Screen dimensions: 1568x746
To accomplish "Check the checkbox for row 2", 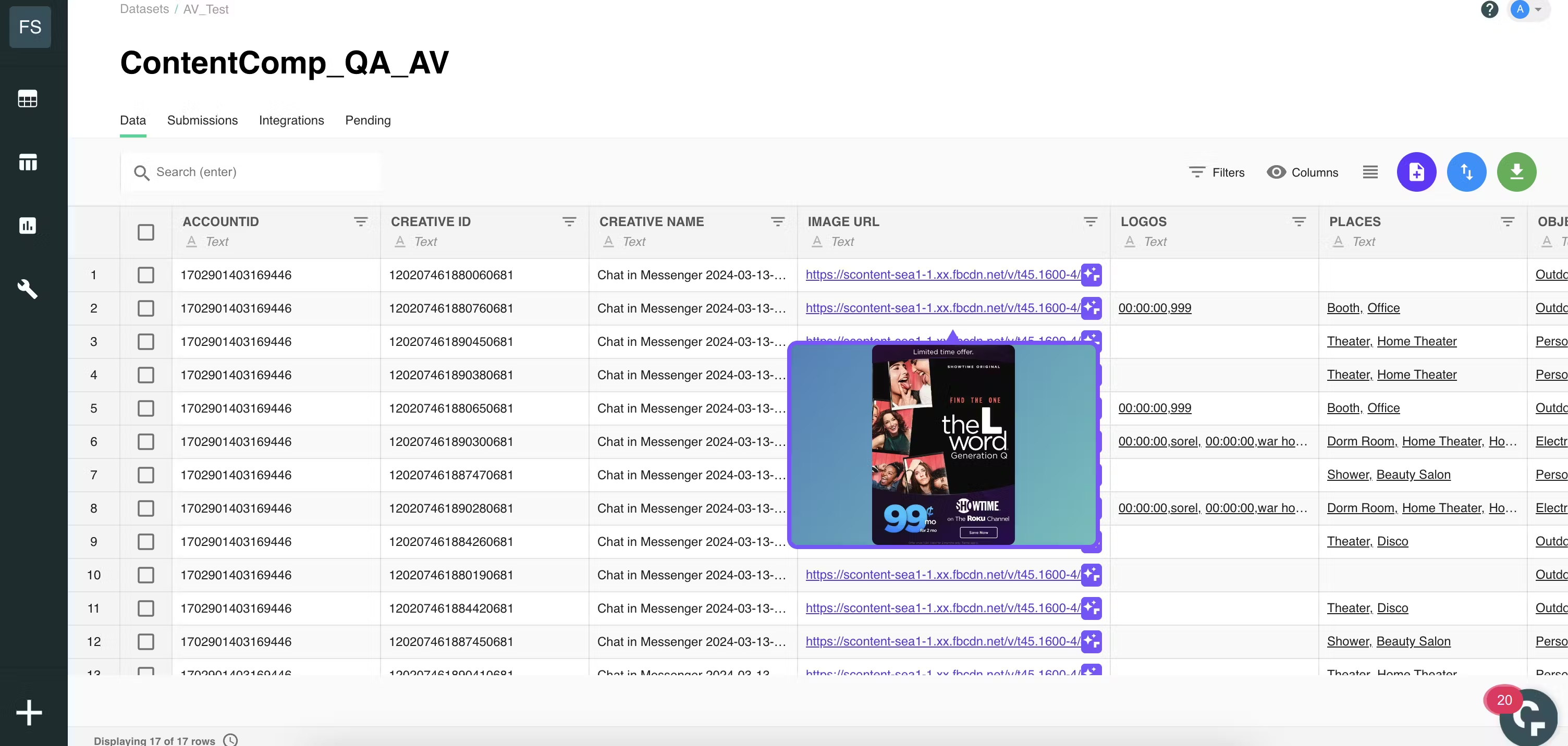I will tap(145, 308).
